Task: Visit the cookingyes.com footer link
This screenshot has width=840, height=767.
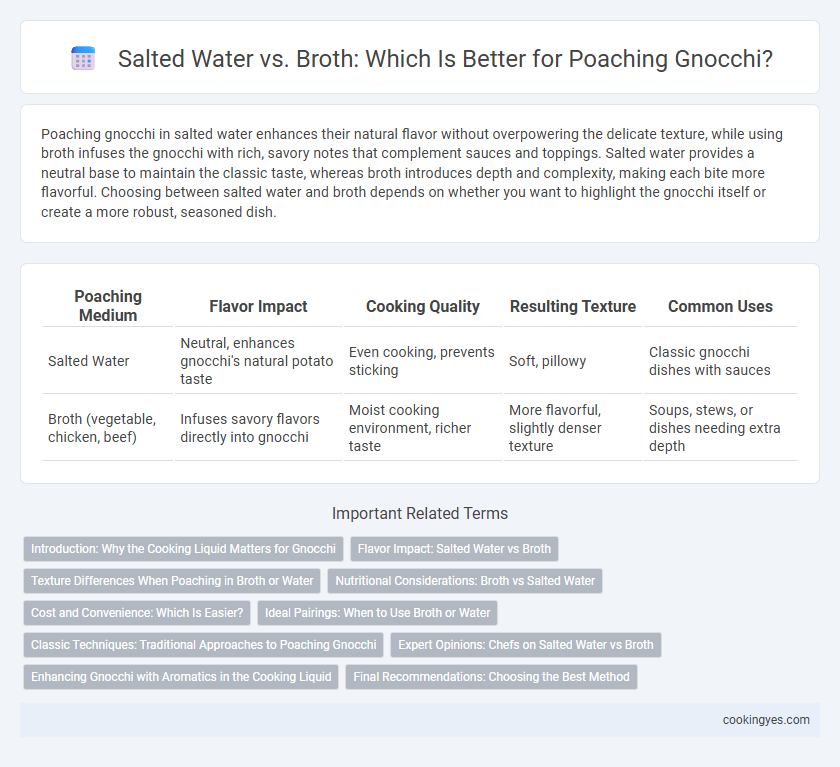Action: (x=766, y=720)
